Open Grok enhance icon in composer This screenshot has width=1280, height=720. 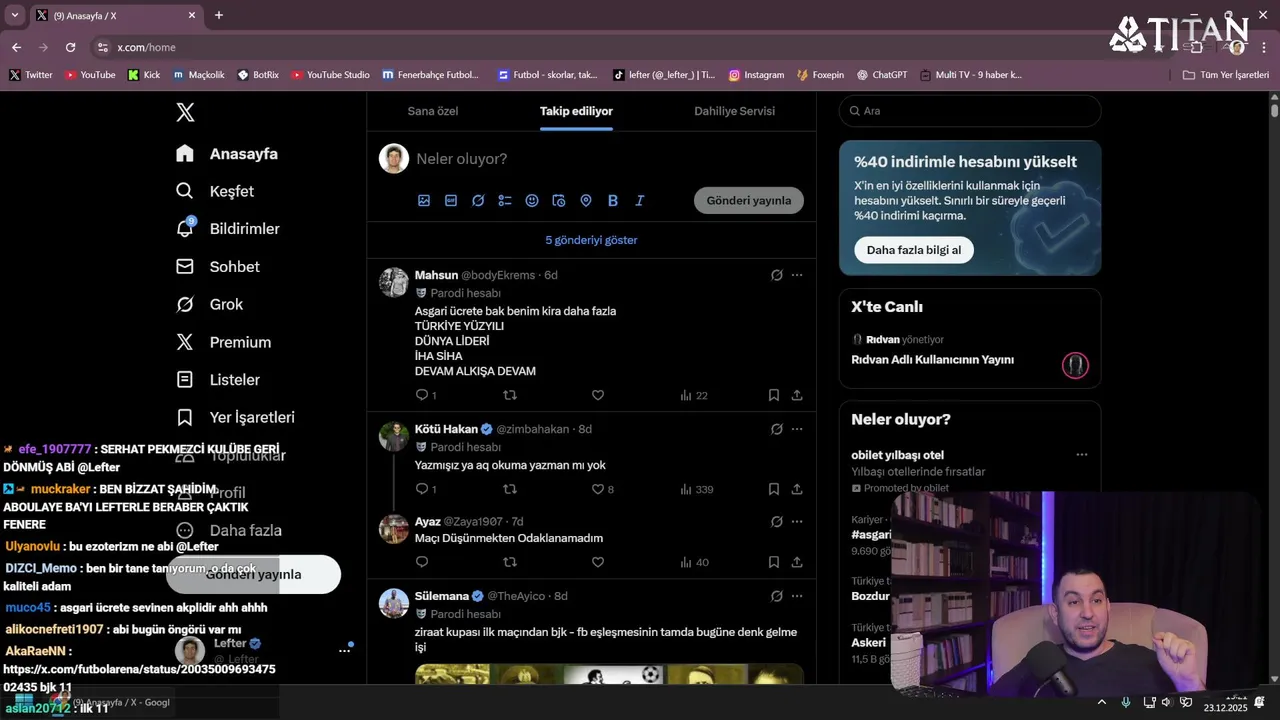tap(478, 201)
